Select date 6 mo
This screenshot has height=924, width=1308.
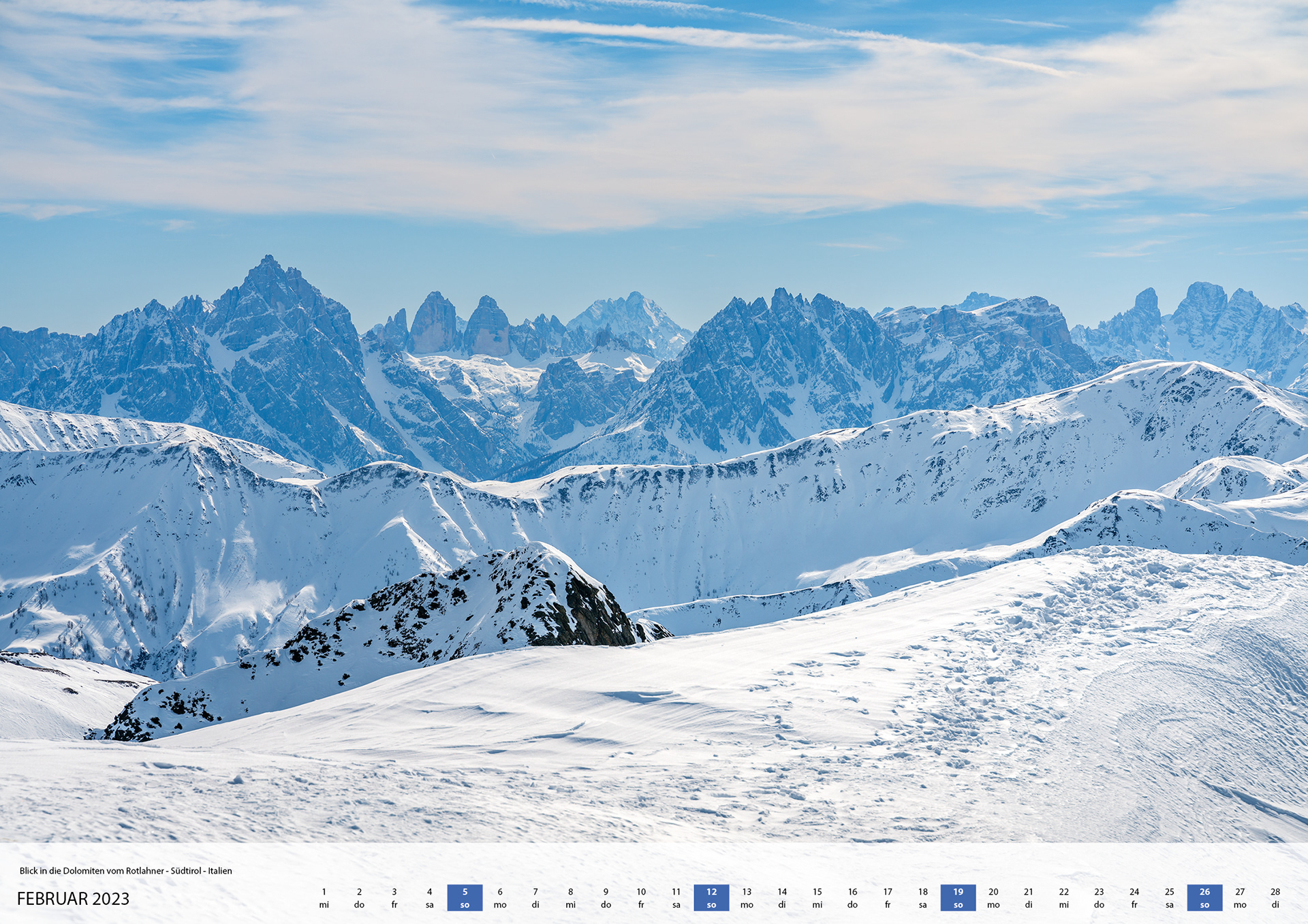(500, 898)
